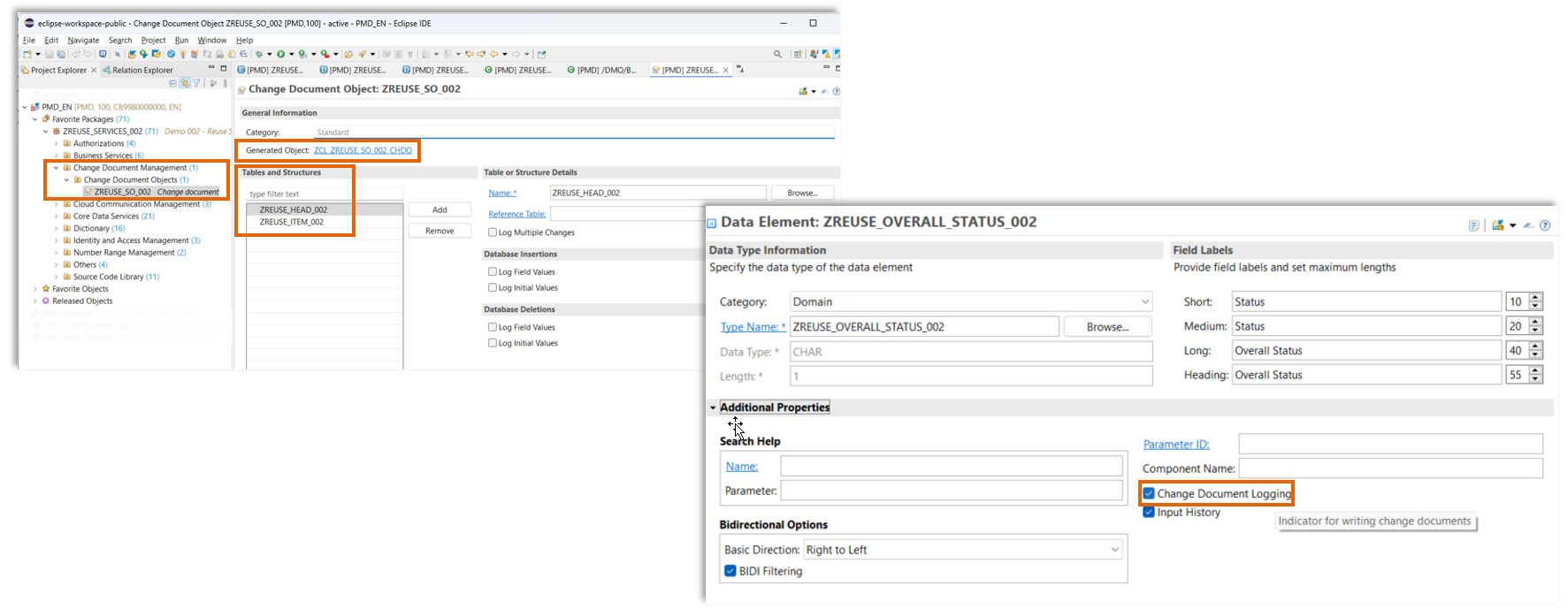Click the Save All toolbar icon
This screenshot has height=609, width=1568.
tap(61, 54)
